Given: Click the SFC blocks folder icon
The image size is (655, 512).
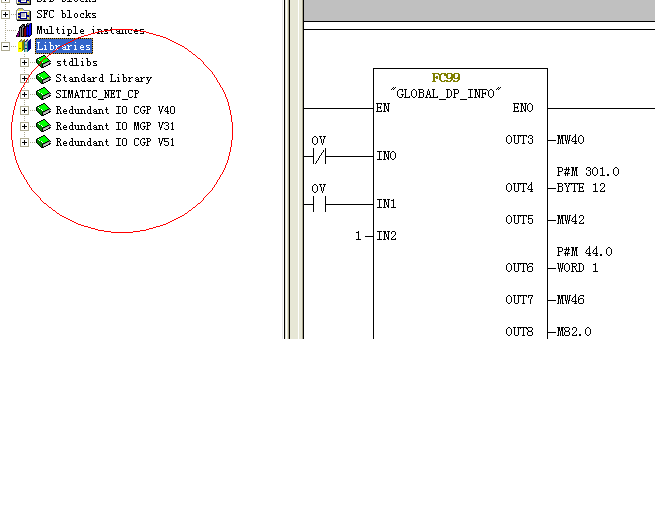Looking at the screenshot, I should click(x=24, y=14).
